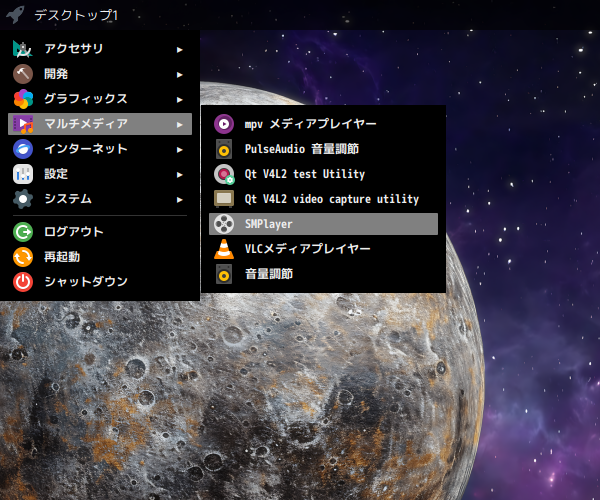The height and width of the screenshot is (500, 600).
Task: Choose 再起動 from the menu
Action: (x=100, y=257)
